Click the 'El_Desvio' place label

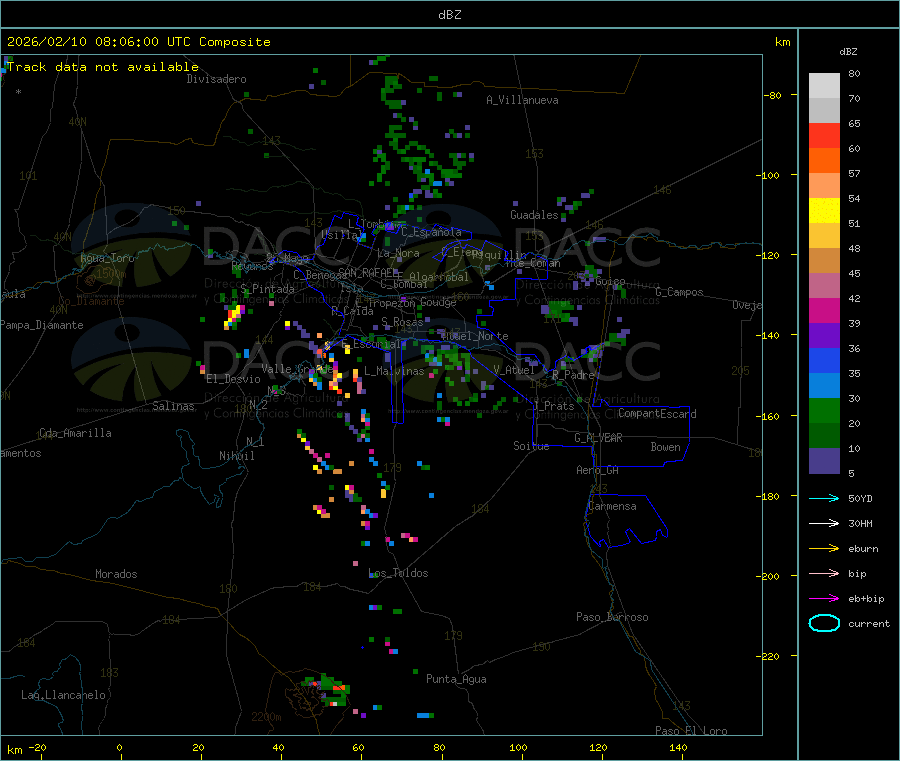(x=233, y=379)
